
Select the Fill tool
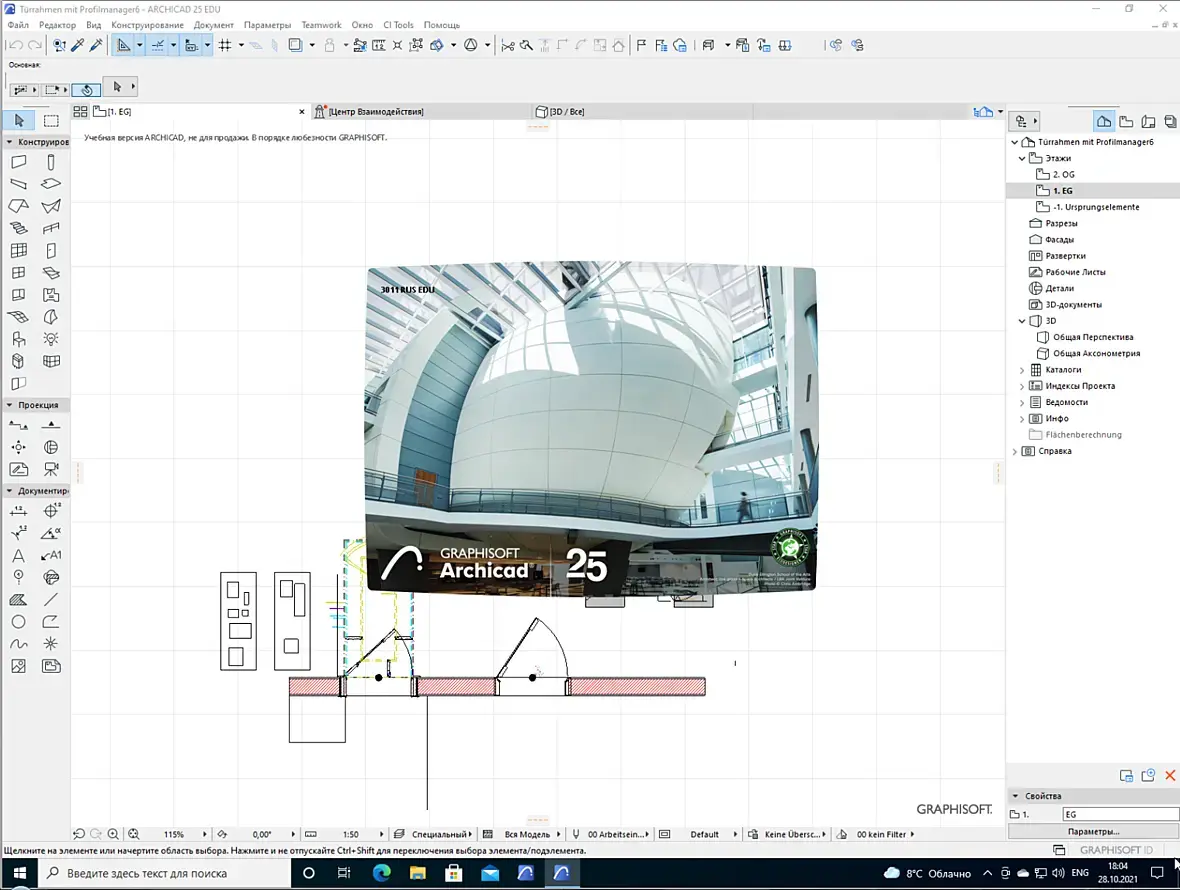pos(19,600)
